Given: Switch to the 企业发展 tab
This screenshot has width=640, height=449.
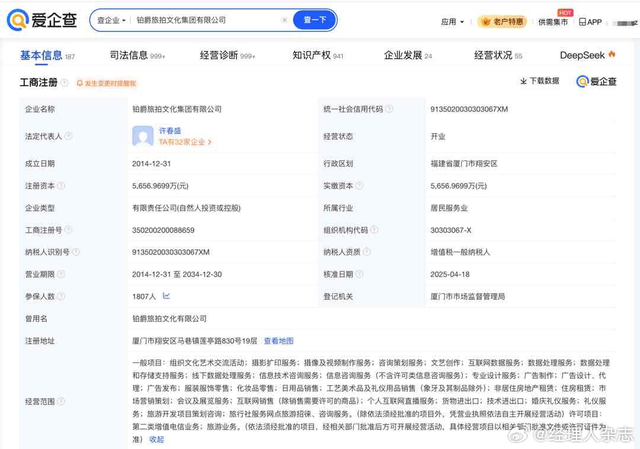Looking at the screenshot, I should click(x=408, y=55).
